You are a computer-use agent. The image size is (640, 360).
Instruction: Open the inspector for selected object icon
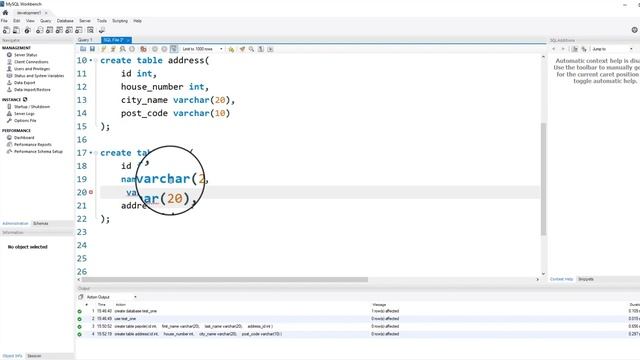coord(27,30)
